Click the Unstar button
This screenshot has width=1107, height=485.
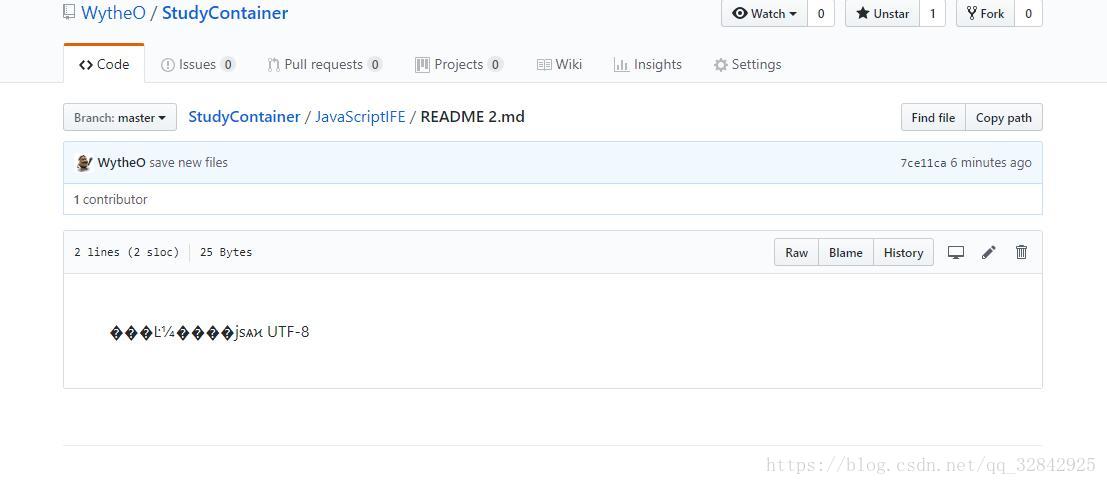[x=882, y=13]
